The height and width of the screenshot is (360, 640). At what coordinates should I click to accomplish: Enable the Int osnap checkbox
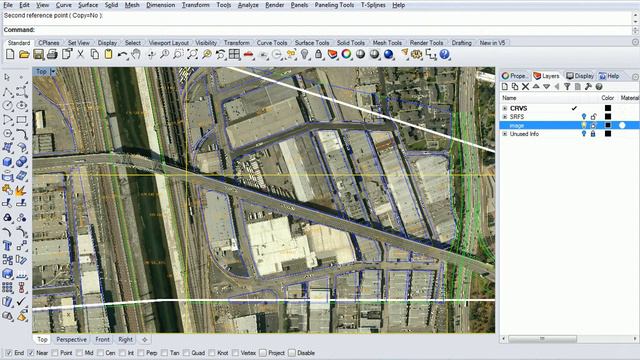click(x=122, y=353)
